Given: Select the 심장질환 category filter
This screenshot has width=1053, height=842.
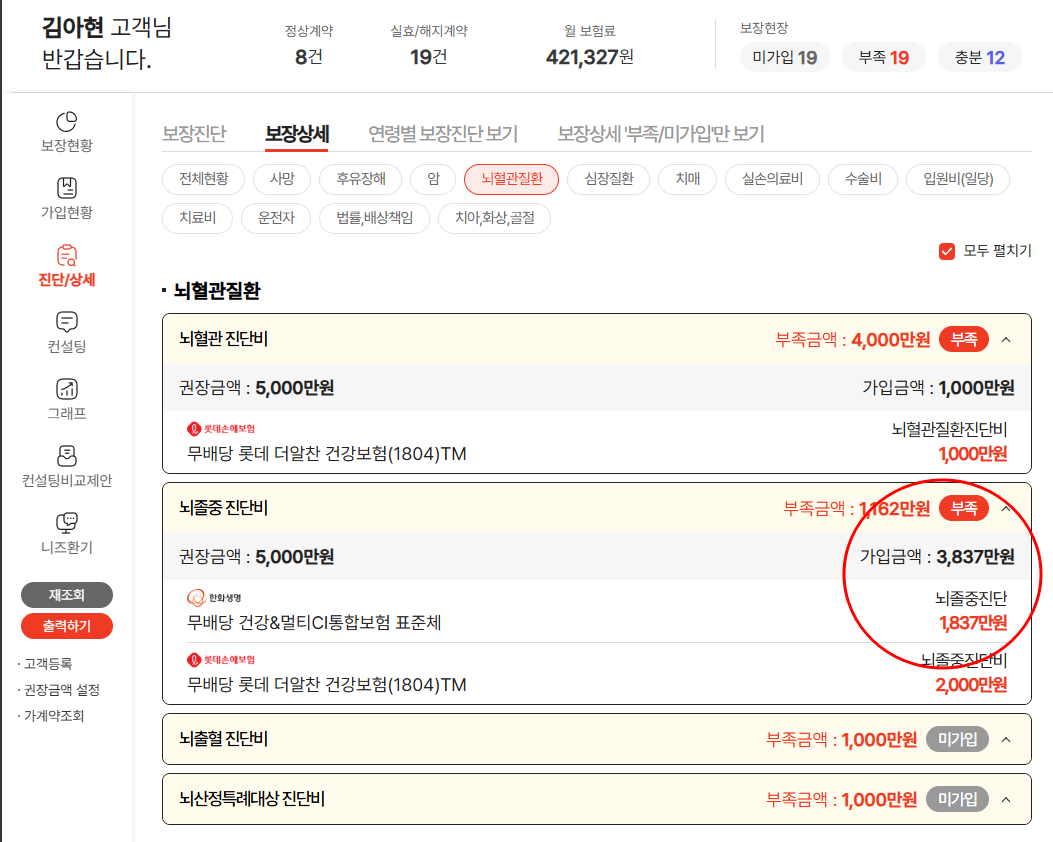Looking at the screenshot, I should [608, 179].
